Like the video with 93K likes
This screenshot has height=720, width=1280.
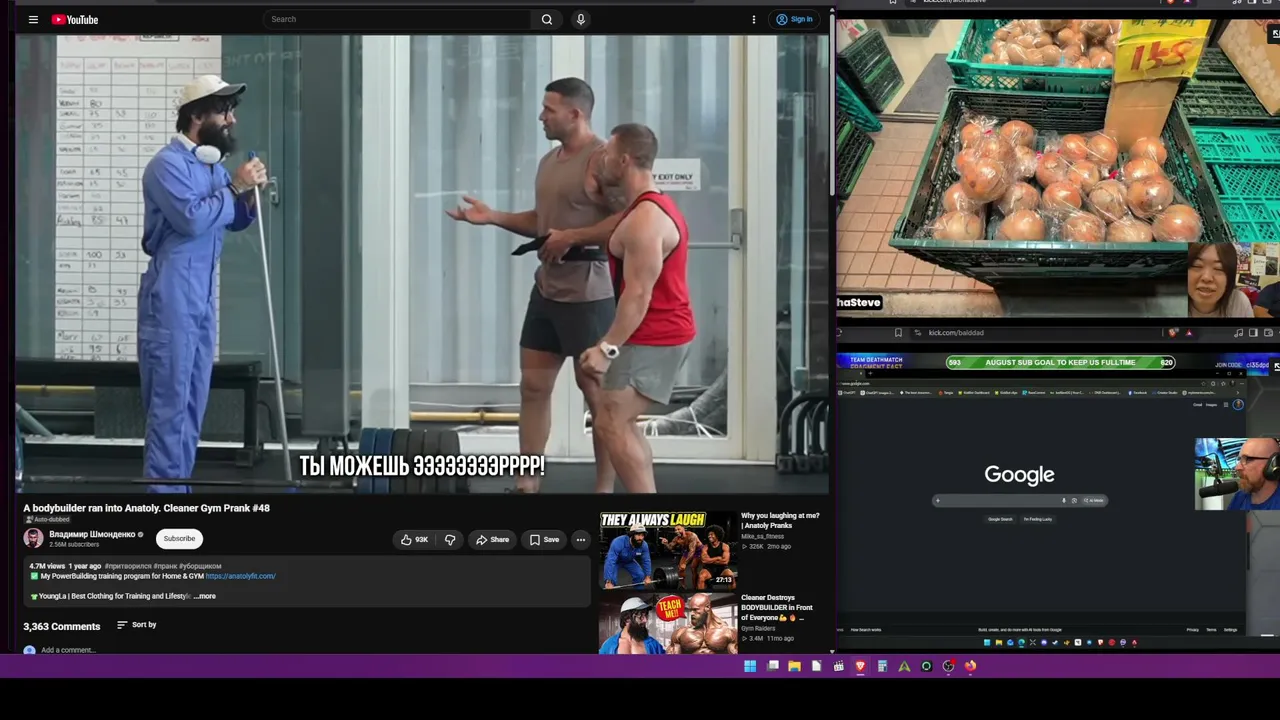pyautogui.click(x=414, y=540)
